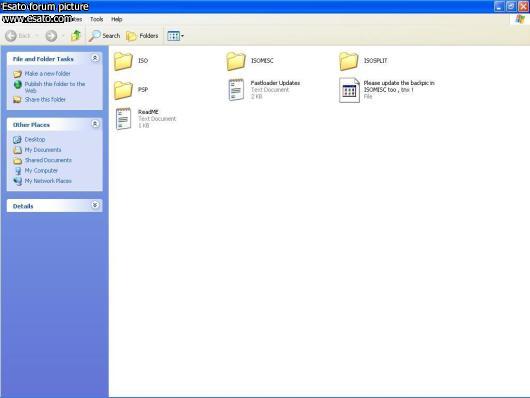The height and width of the screenshot is (398, 530).
Task: Expand the Details panel
Action: tap(95, 205)
